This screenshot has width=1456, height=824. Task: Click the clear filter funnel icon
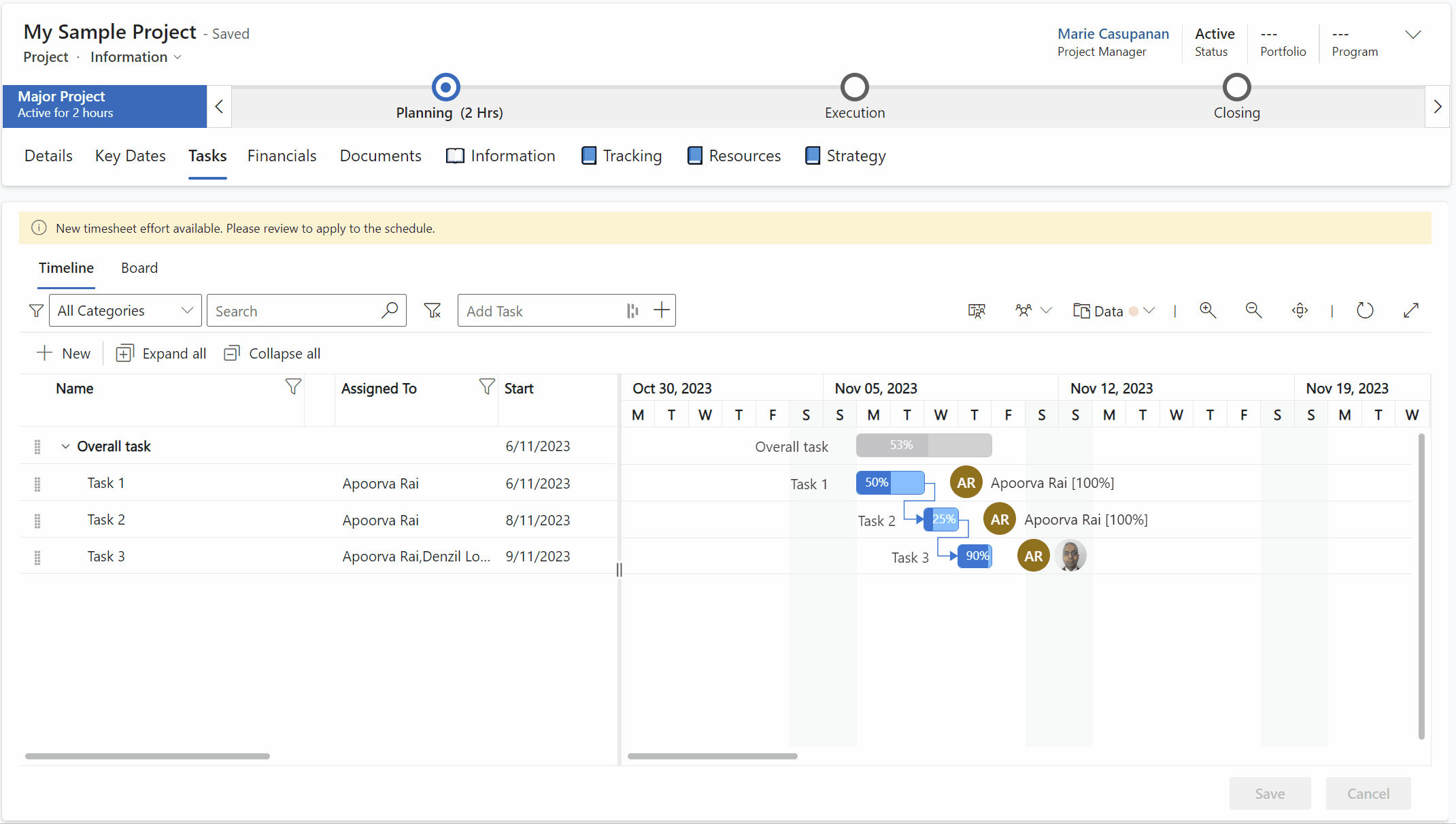pyautogui.click(x=433, y=311)
